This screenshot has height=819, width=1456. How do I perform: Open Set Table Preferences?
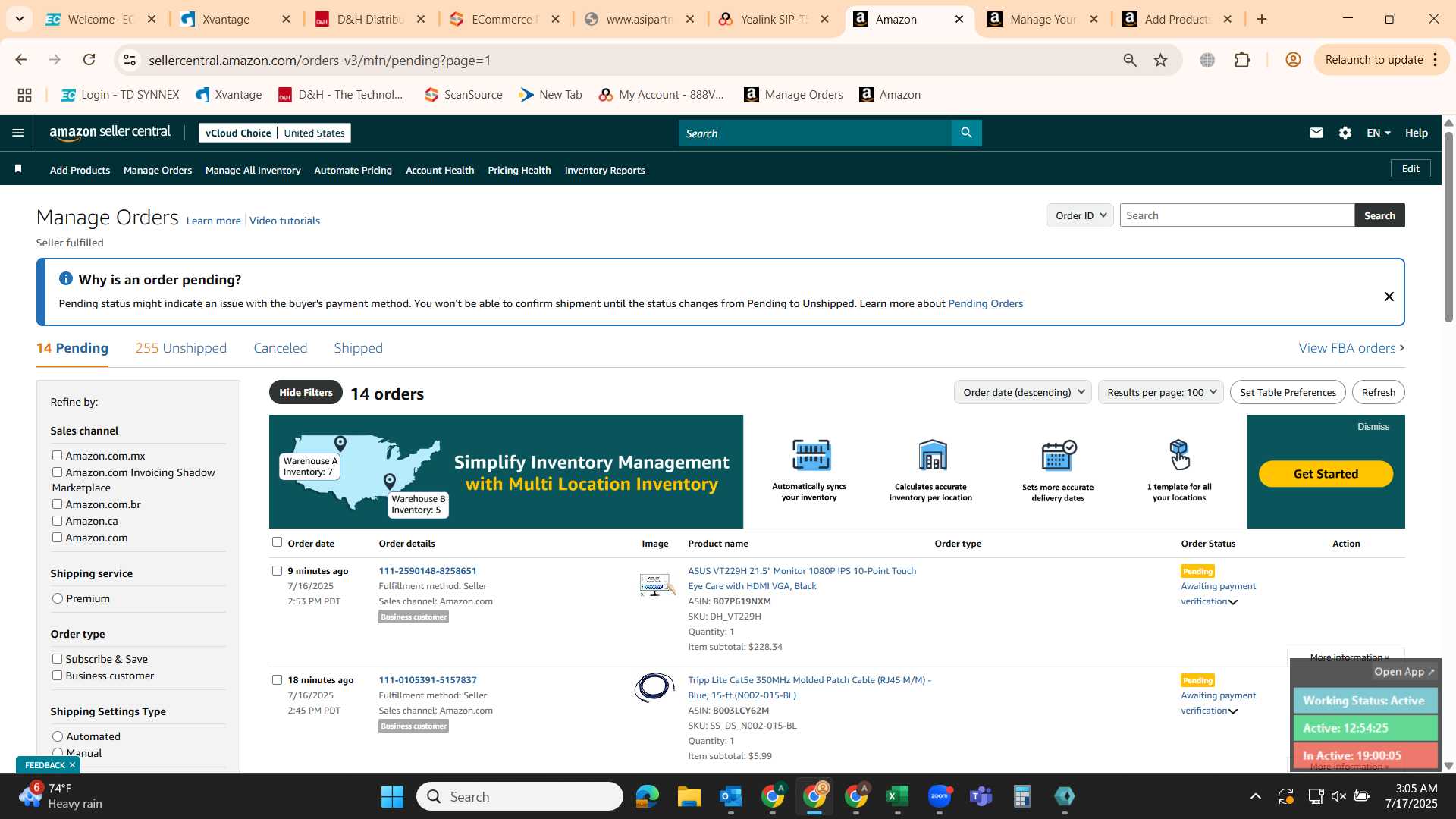pos(1288,392)
